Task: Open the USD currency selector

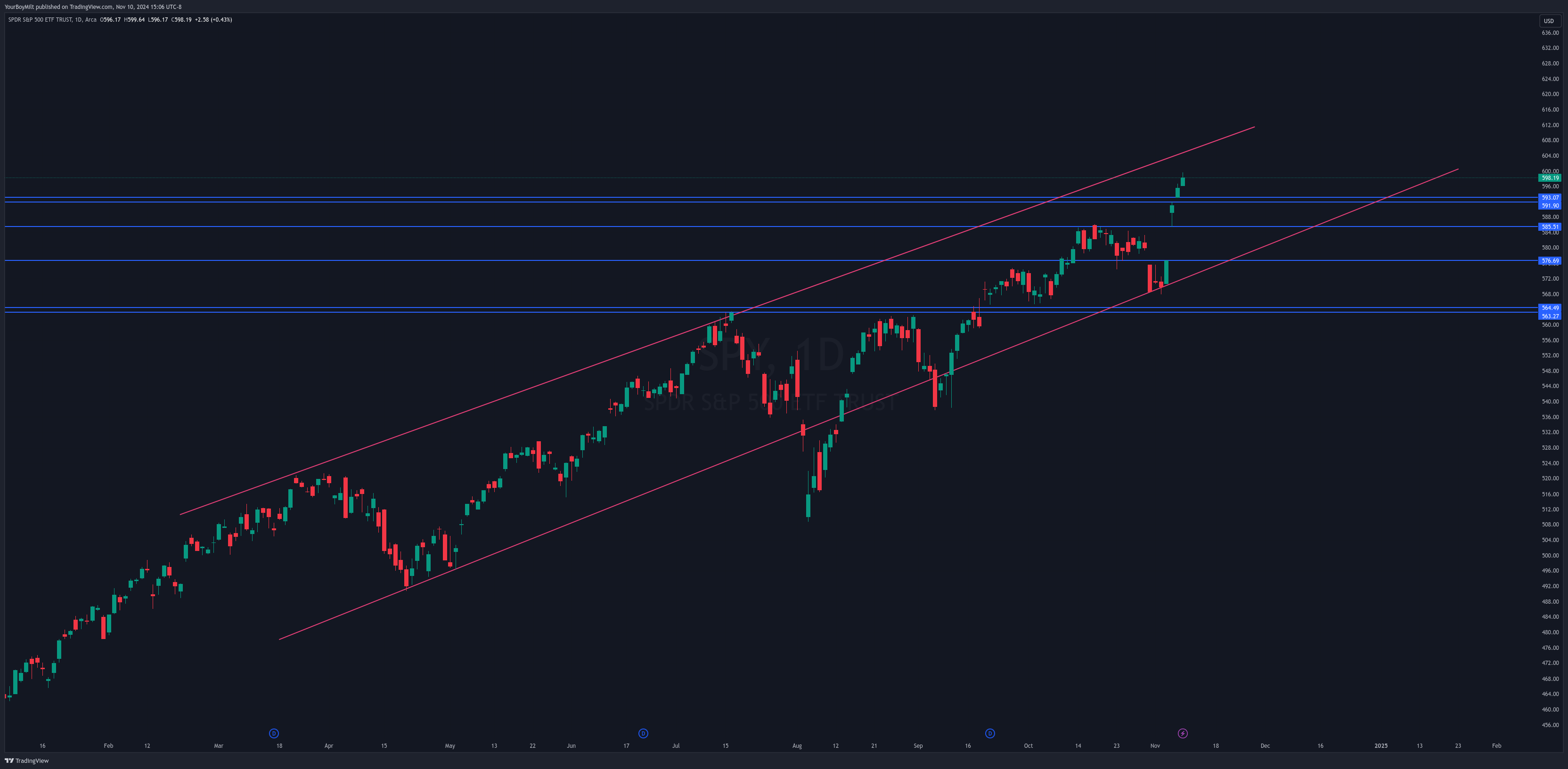Action: (x=1549, y=21)
